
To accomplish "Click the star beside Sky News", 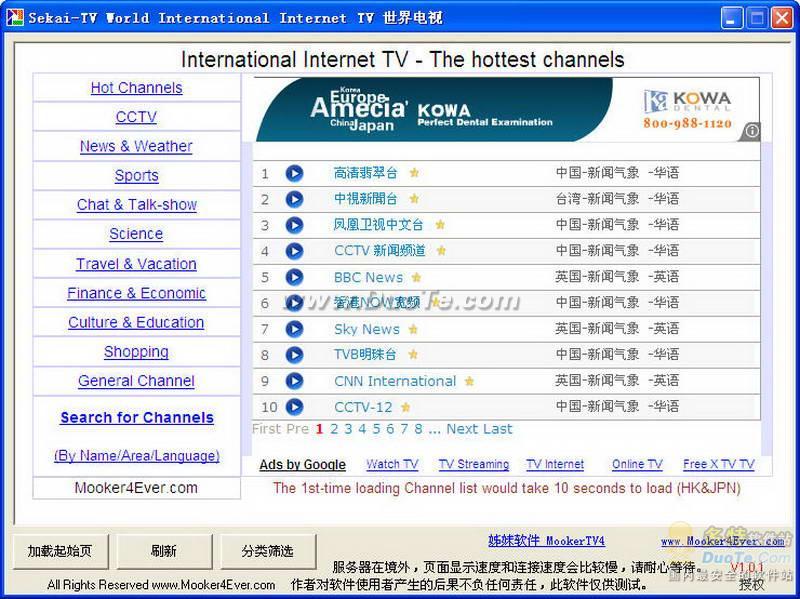I will point(413,329).
